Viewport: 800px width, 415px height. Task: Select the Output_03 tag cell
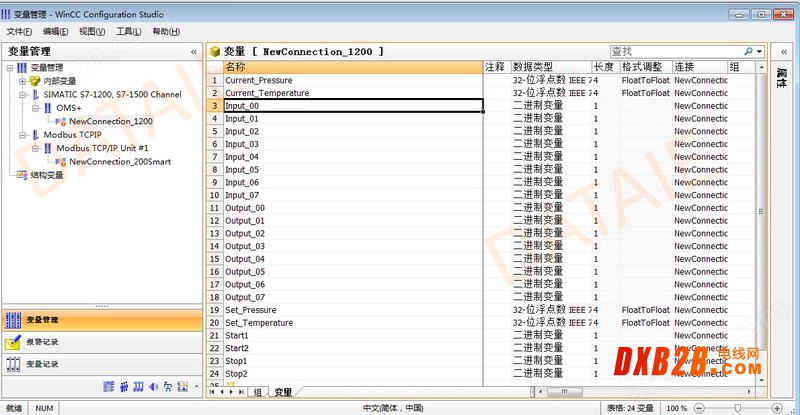click(353, 246)
